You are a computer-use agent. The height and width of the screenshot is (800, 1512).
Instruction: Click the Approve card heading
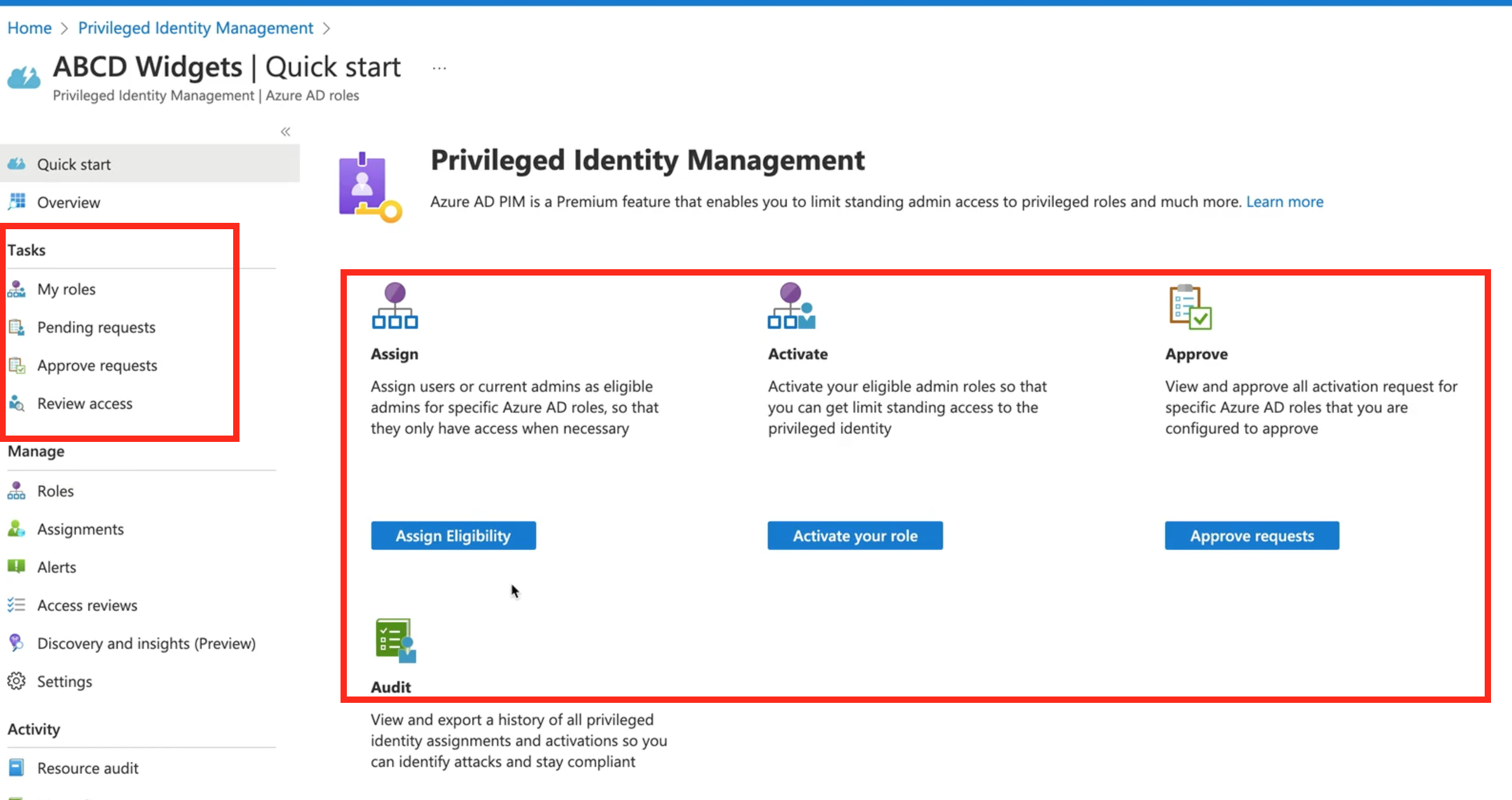[x=1196, y=354]
